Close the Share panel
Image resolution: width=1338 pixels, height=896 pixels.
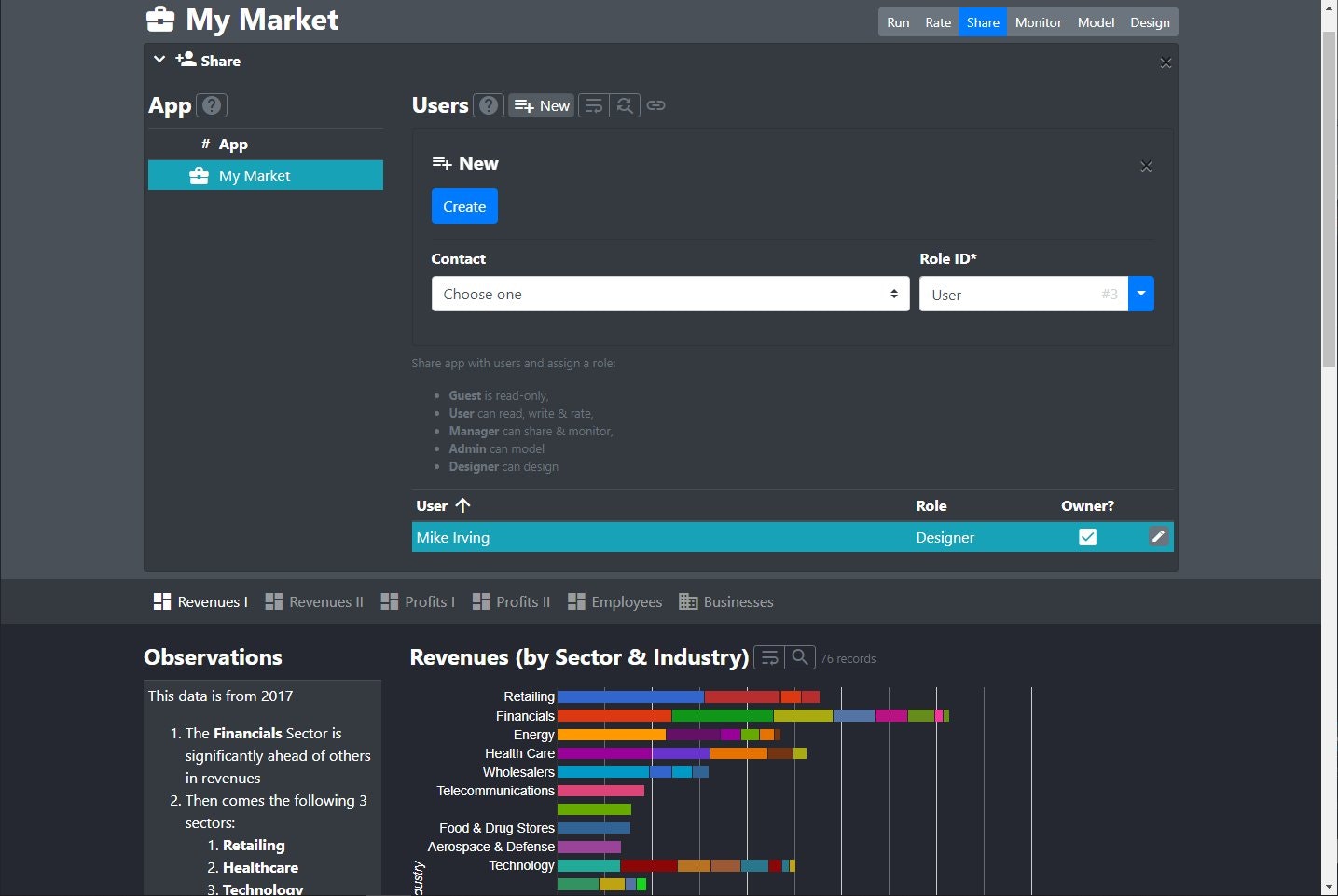(x=1166, y=62)
